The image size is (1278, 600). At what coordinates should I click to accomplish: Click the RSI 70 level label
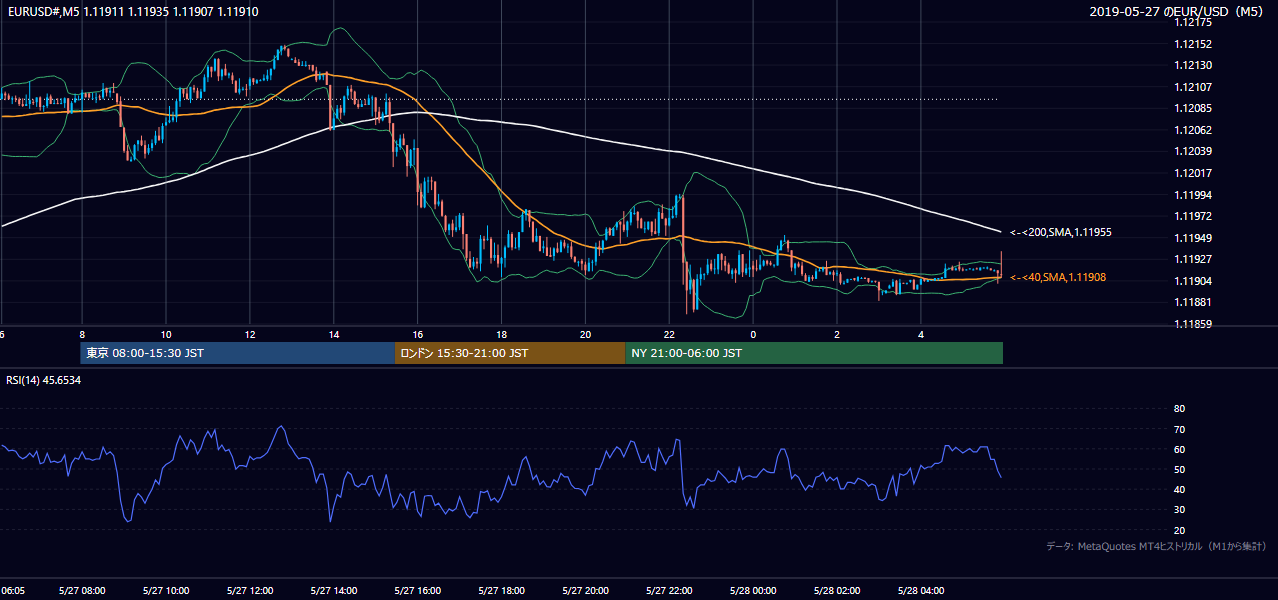(1179, 429)
